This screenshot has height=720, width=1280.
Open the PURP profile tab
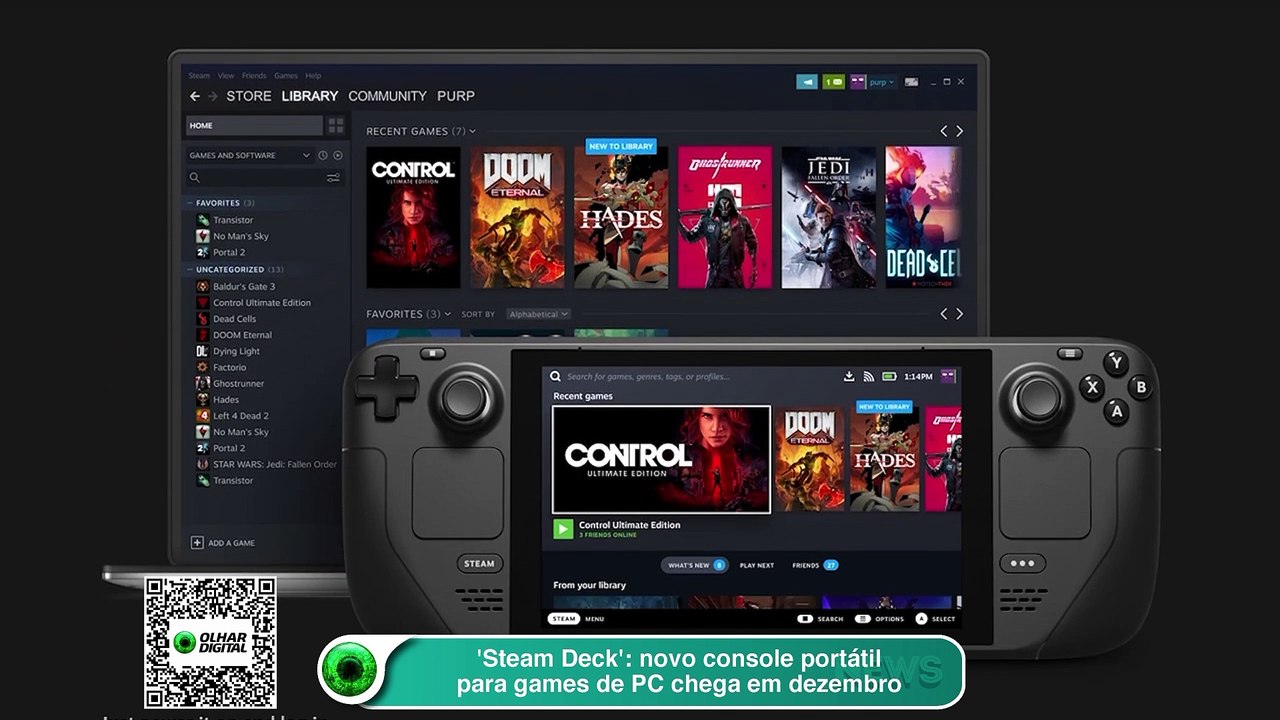[x=456, y=96]
